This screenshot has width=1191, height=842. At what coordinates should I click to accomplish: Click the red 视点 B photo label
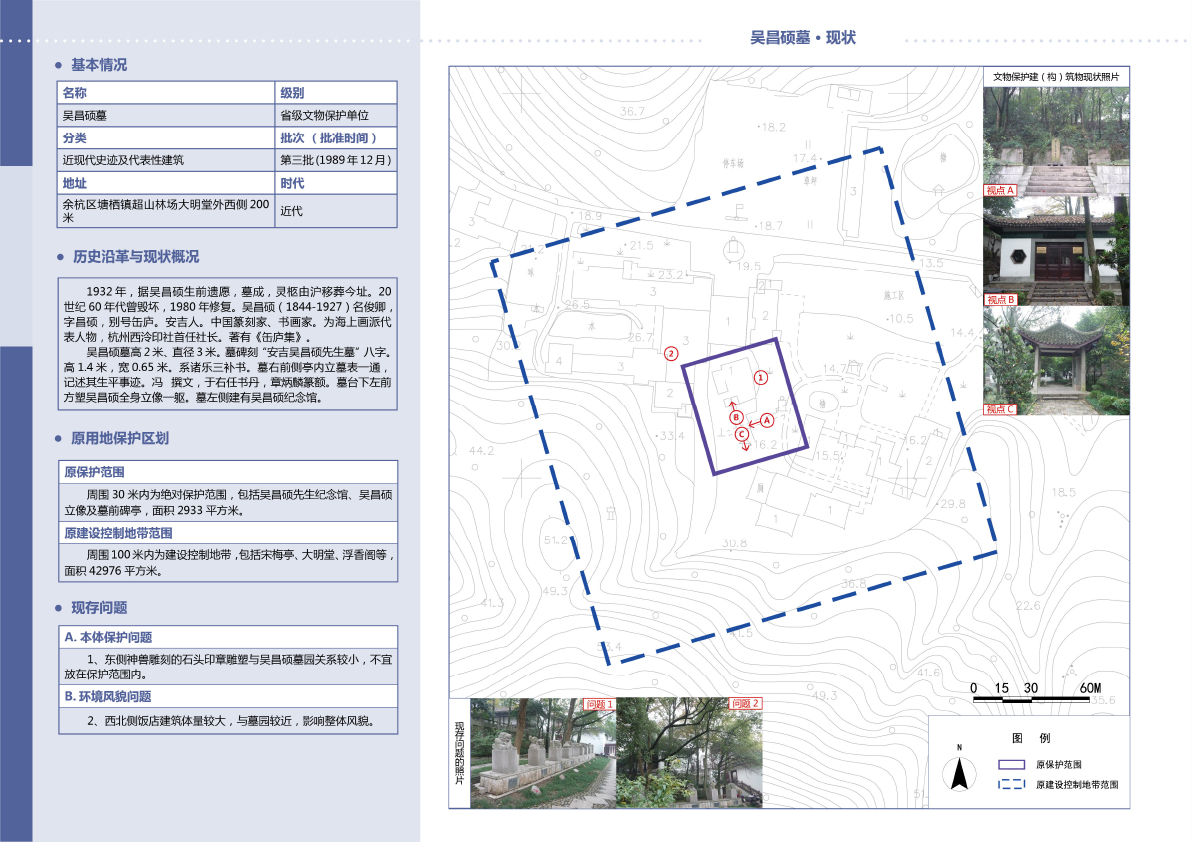click(1000, 300)
